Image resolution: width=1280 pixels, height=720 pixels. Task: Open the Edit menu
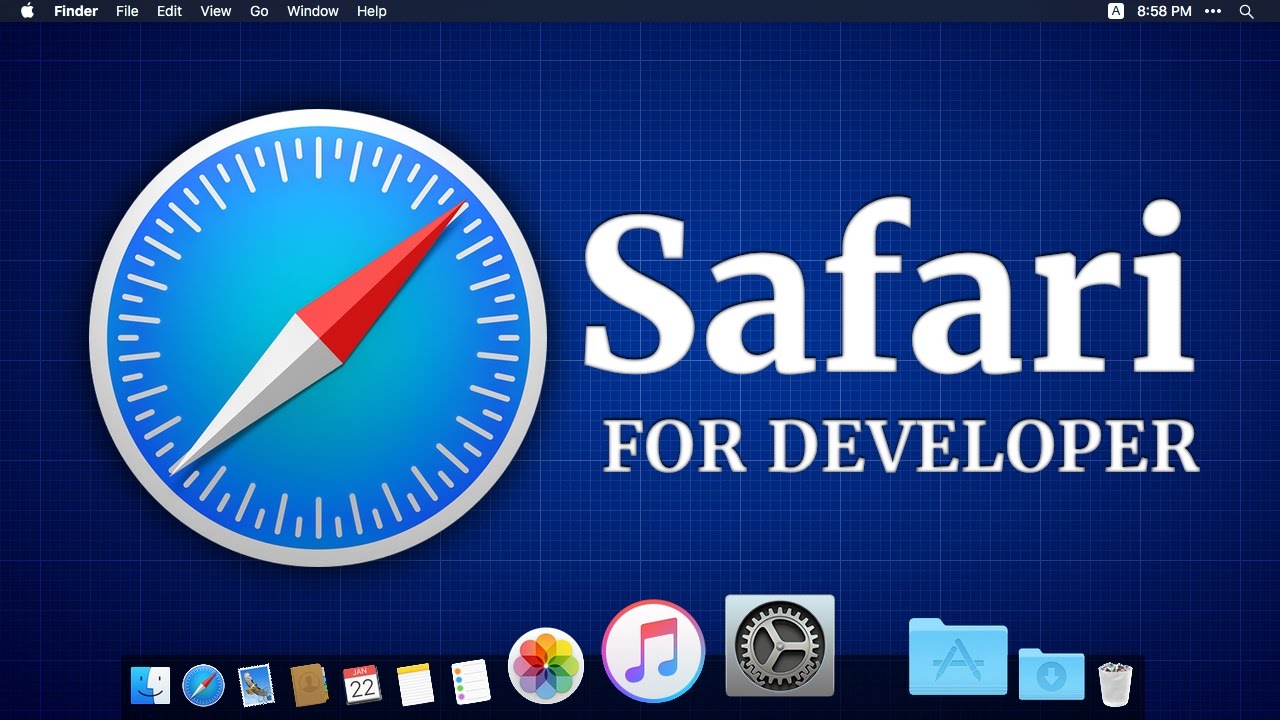tap(170, 11)
